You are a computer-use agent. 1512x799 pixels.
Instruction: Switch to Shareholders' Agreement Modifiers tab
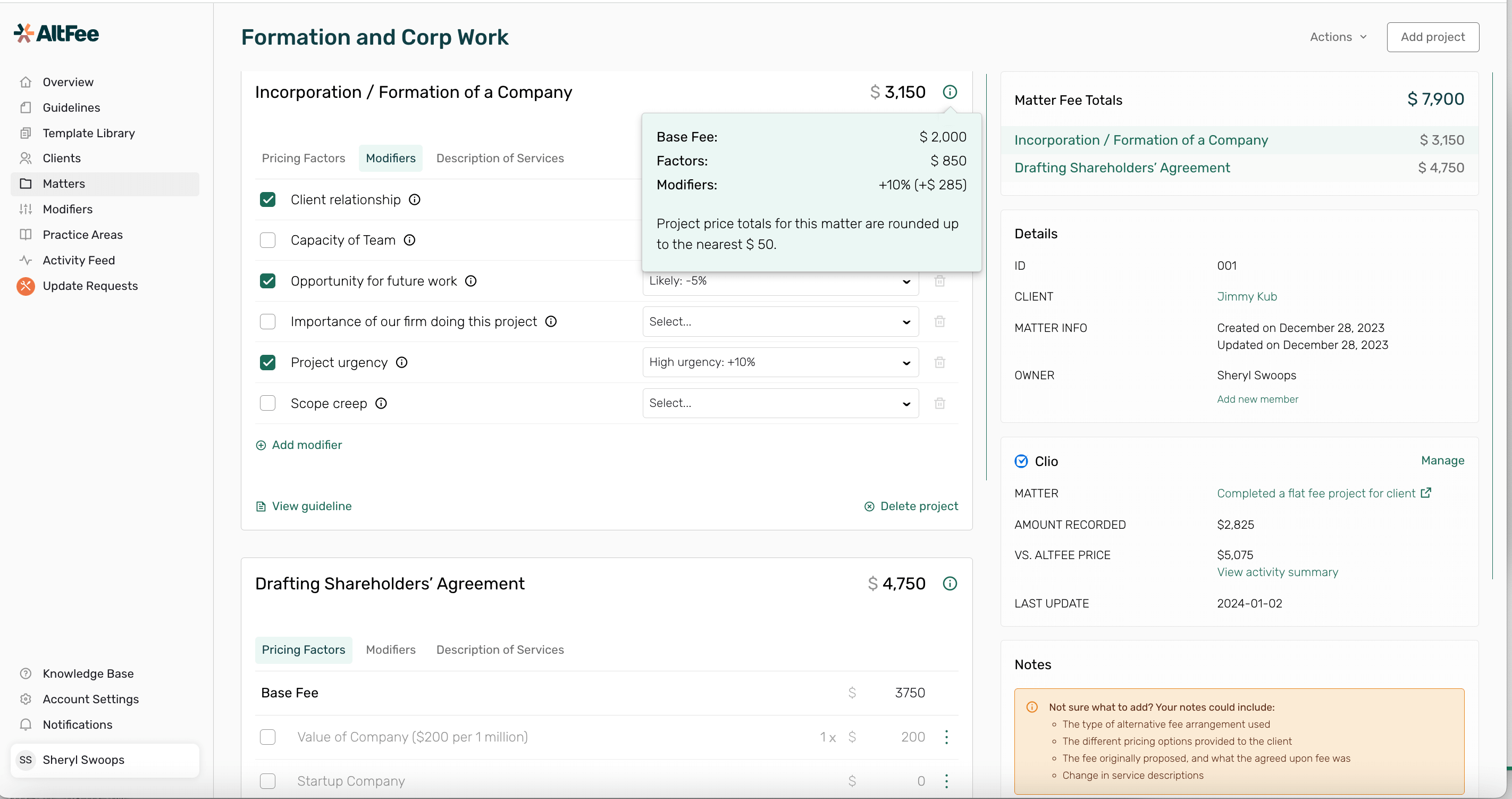pos(390,650)
